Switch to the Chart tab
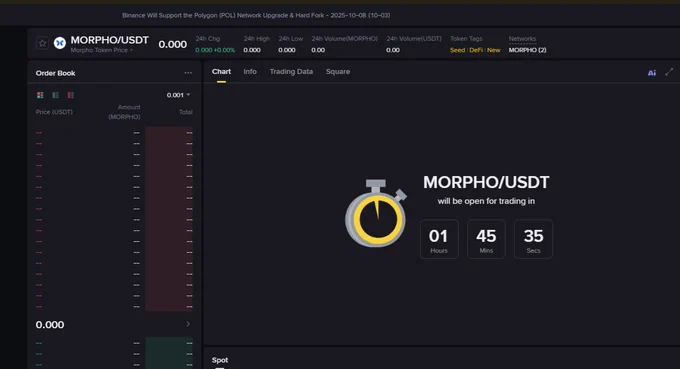The width and height of the screenshot is (680, 369). pyautogui.click(x=221, y=72)
